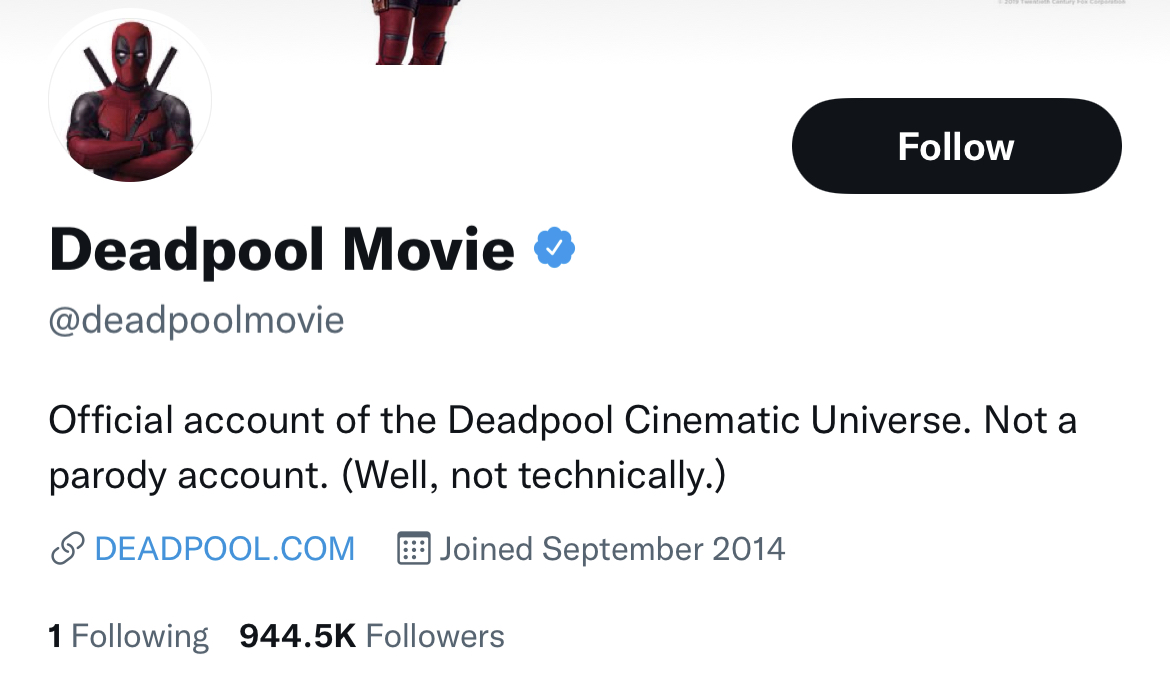Open the Following list label
The width and height of the screenshot is (1170, 681).
pyautogui.click(x=140, y=636)
